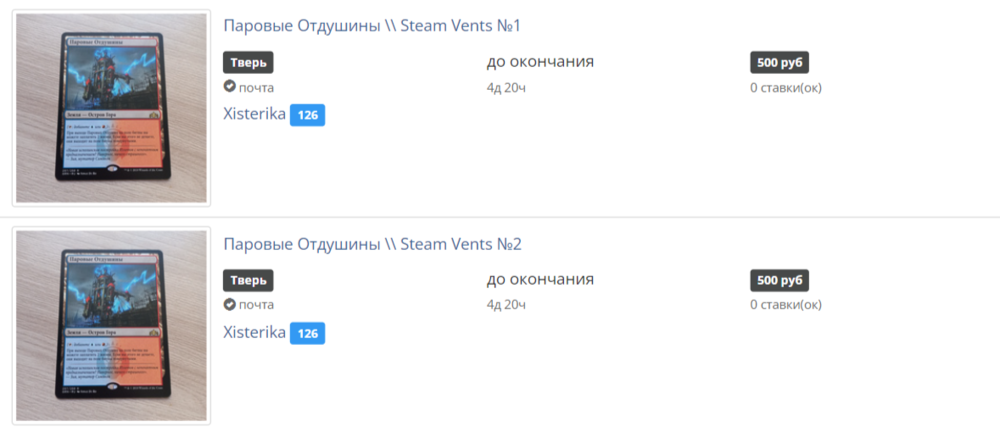Click the 500 руб price badge for lot №2
This screenshot has height=432, width=1000.
(x=779, y=280)
